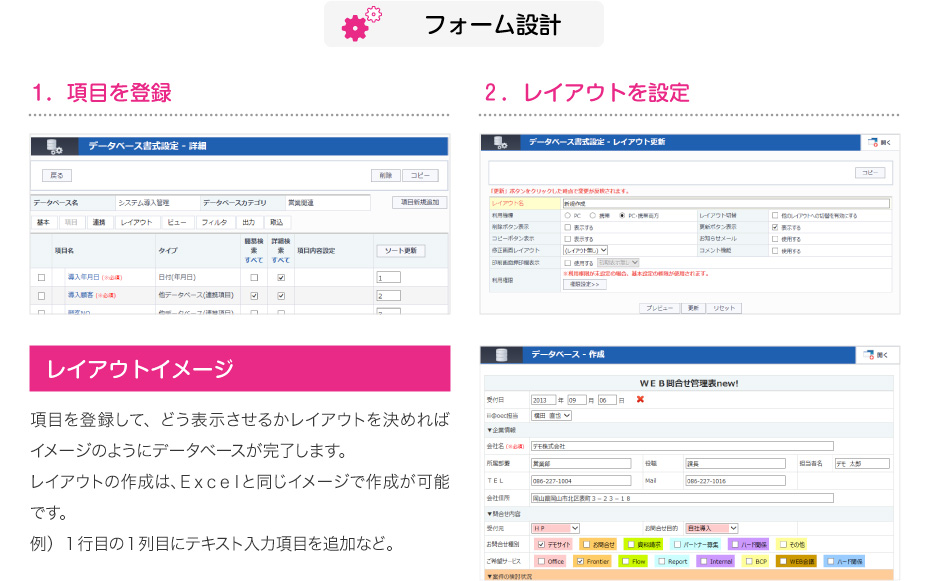Click the red X beside the 受付日 date
This screenshot has height=581, width=930.
(x=640, y=400)
